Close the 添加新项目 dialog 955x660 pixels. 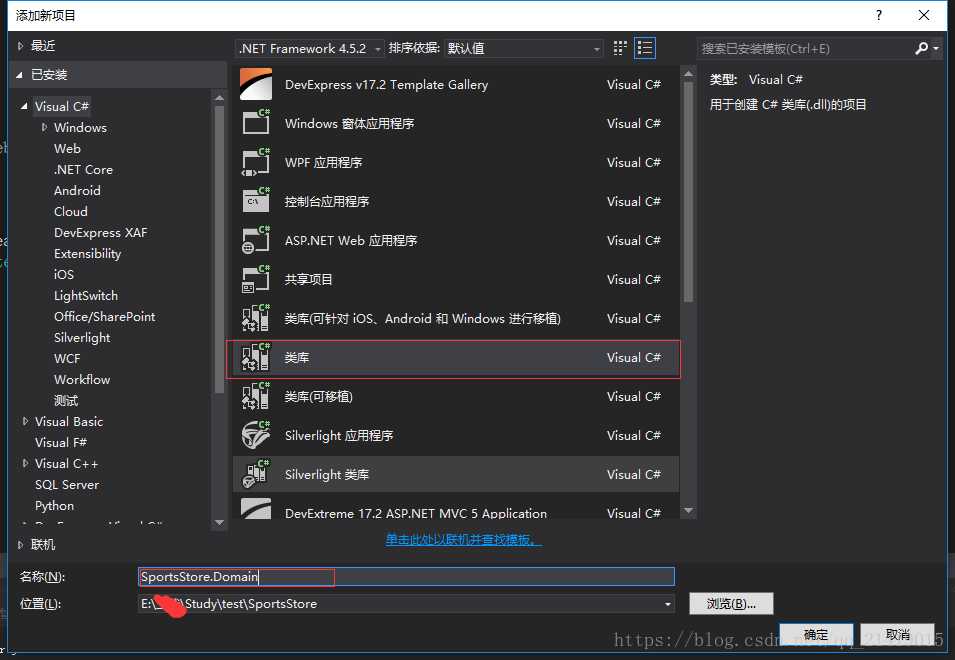click(x=923, y=15)
